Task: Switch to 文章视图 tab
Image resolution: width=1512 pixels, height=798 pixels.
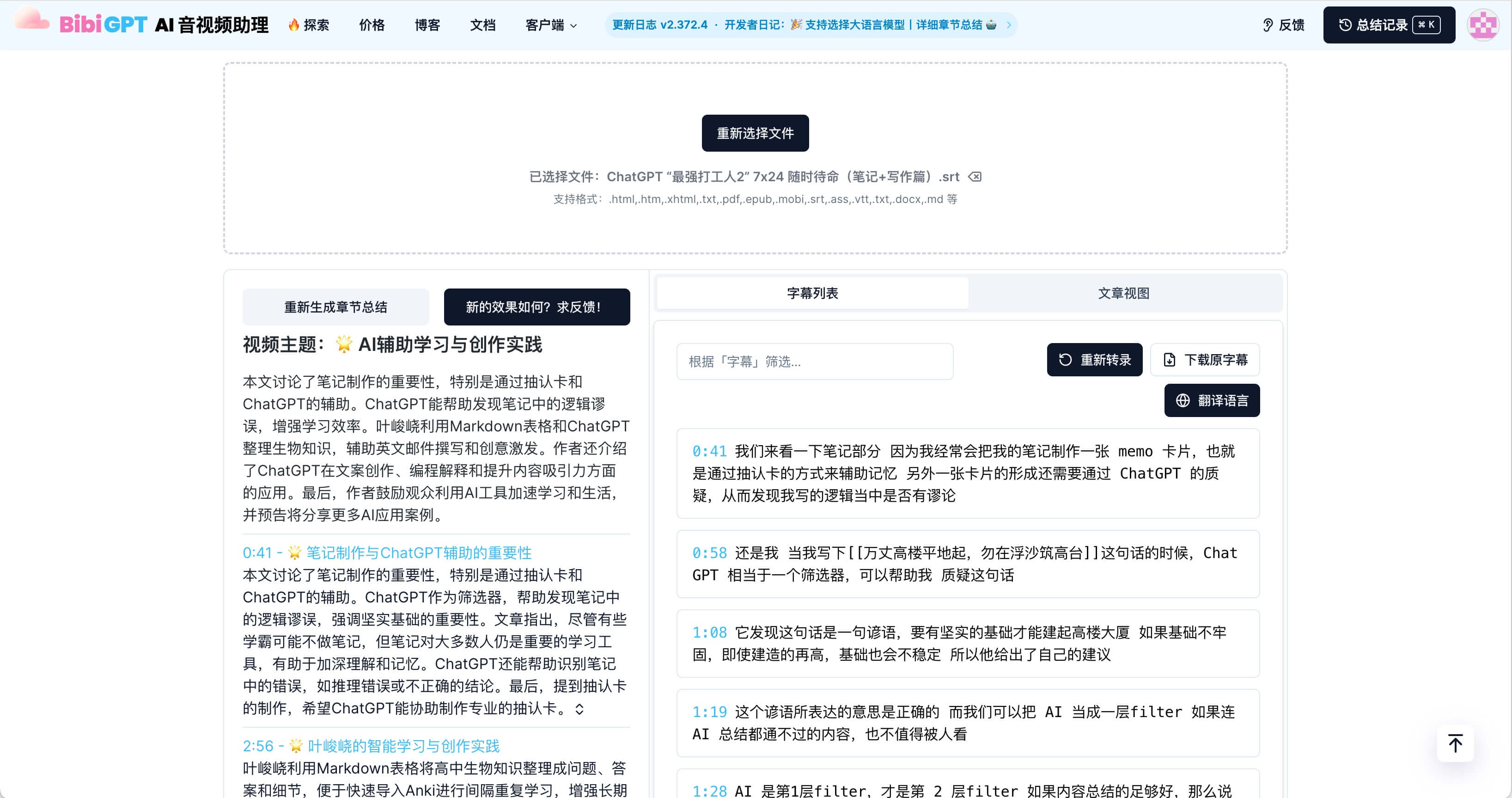Action: click(x=1123, y=293)
